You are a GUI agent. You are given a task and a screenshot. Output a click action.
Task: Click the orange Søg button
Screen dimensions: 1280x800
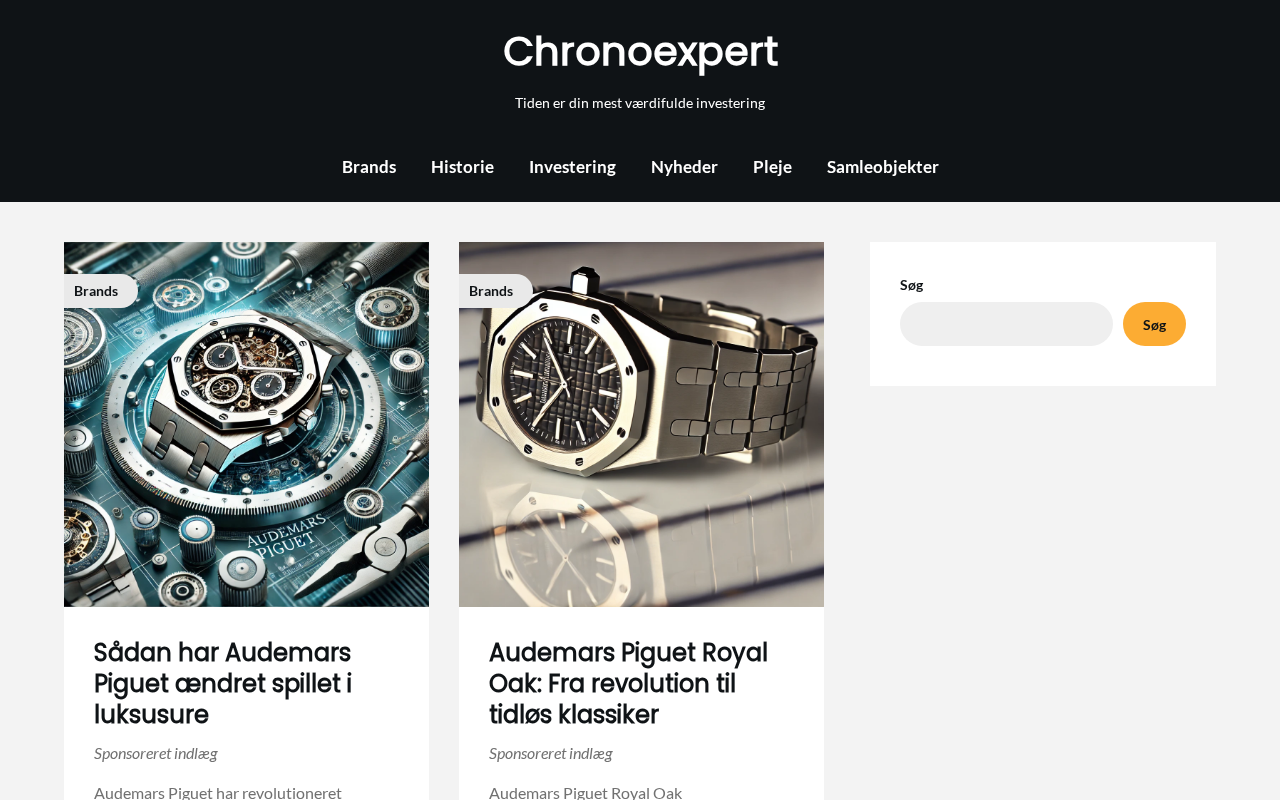(x=1154, y=324)
